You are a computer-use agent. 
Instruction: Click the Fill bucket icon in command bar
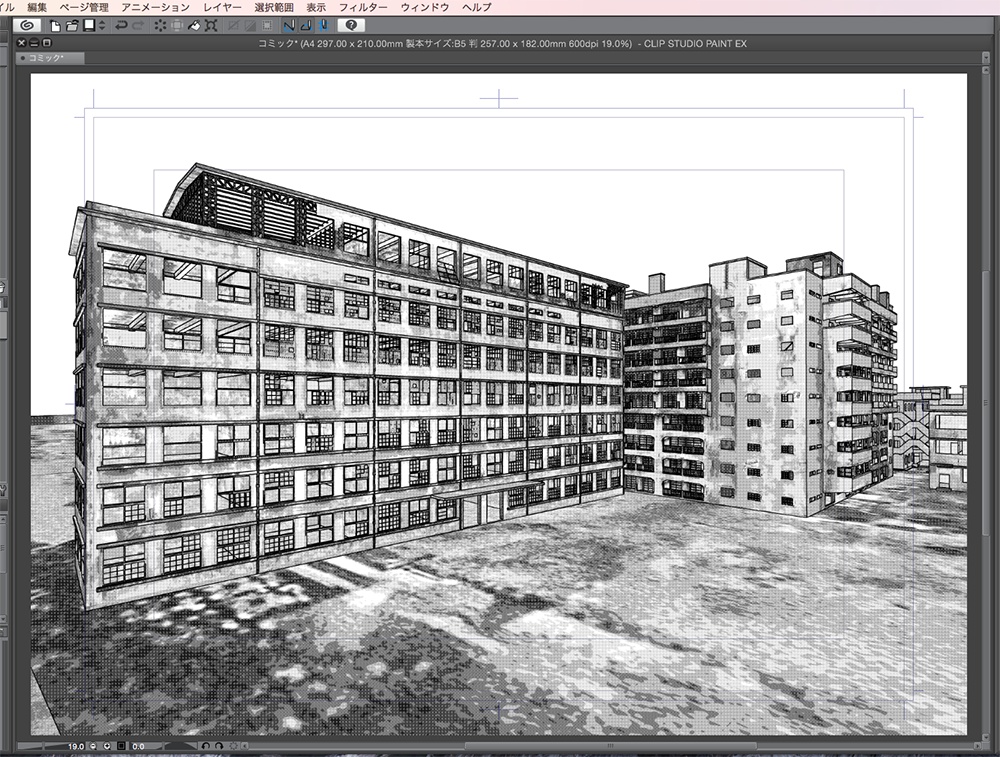(194, 26)
